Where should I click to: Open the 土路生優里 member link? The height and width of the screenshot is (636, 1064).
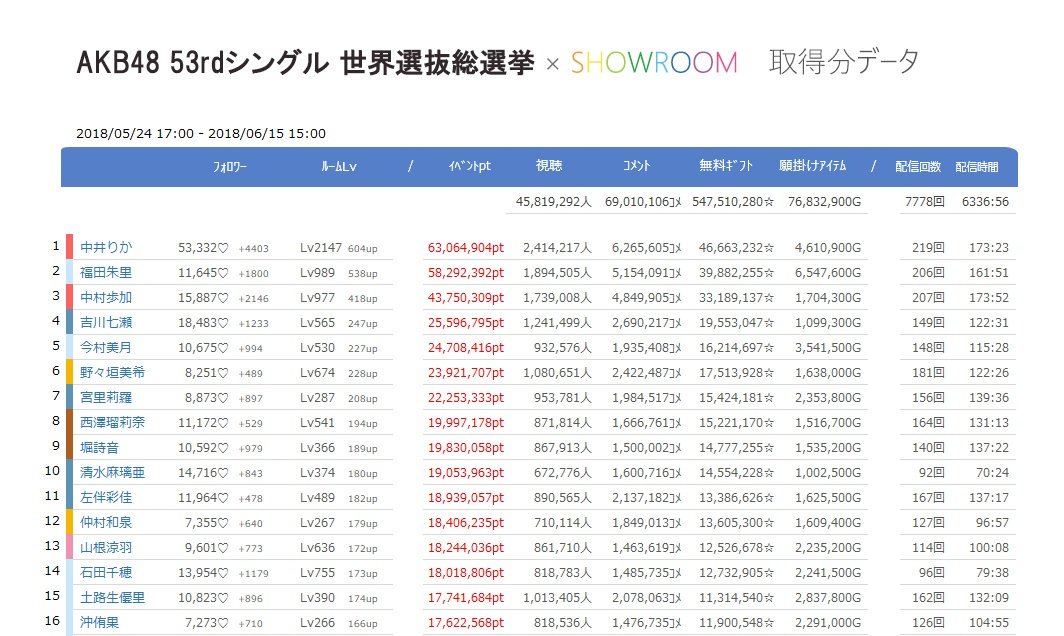click(113, 598)
